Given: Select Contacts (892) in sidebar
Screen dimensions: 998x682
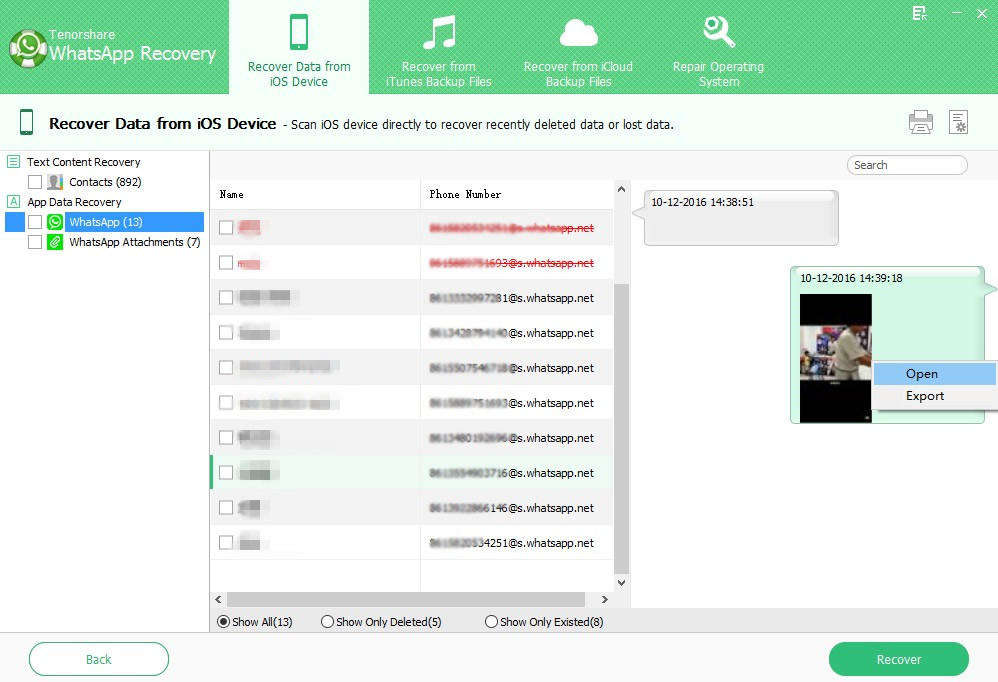Looking at the screenshot, I should point(105,182).
